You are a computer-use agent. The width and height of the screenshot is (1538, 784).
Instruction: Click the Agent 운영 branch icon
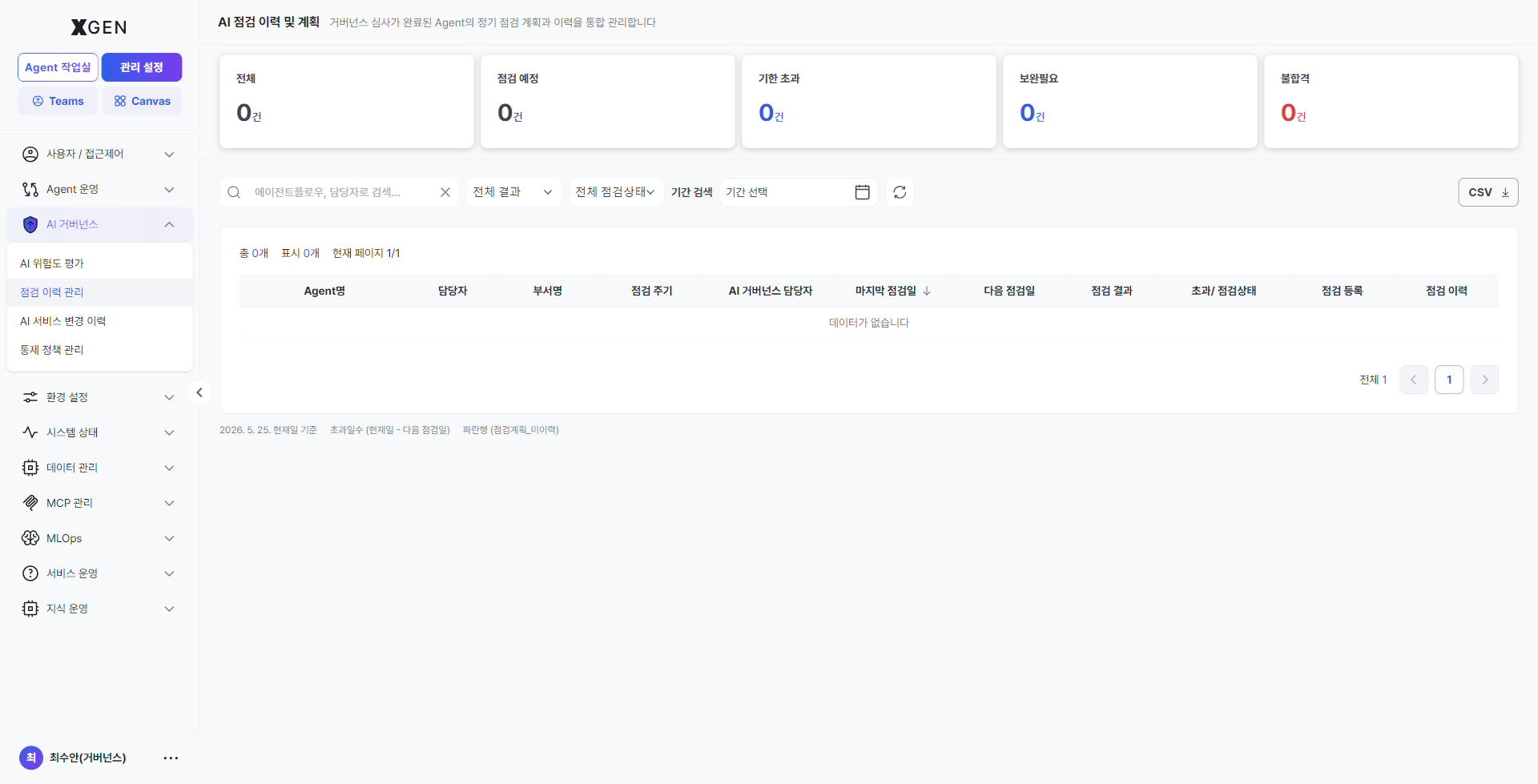[30, 189]
